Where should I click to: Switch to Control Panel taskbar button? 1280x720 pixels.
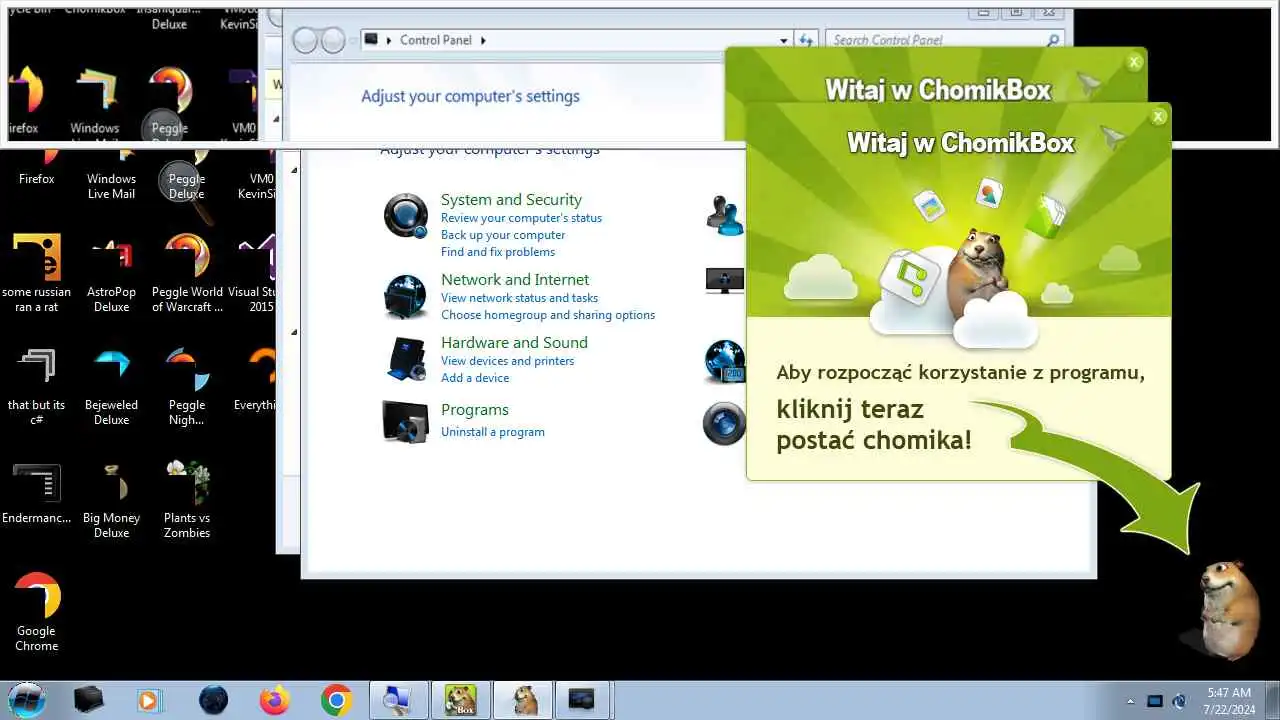click(584, 700)
